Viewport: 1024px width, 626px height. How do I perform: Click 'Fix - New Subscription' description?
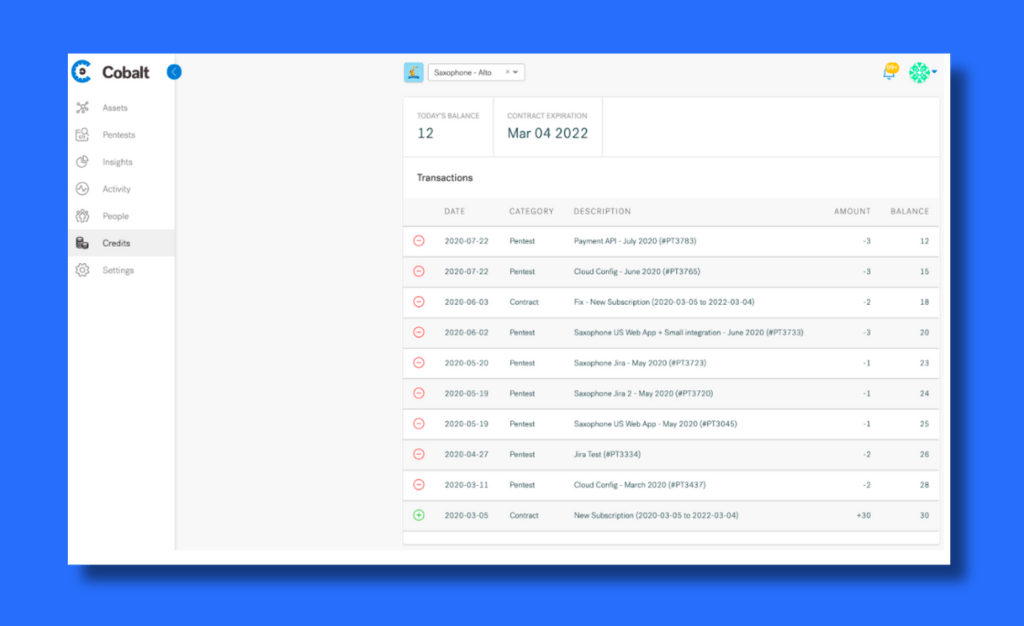tap(664, 302)
